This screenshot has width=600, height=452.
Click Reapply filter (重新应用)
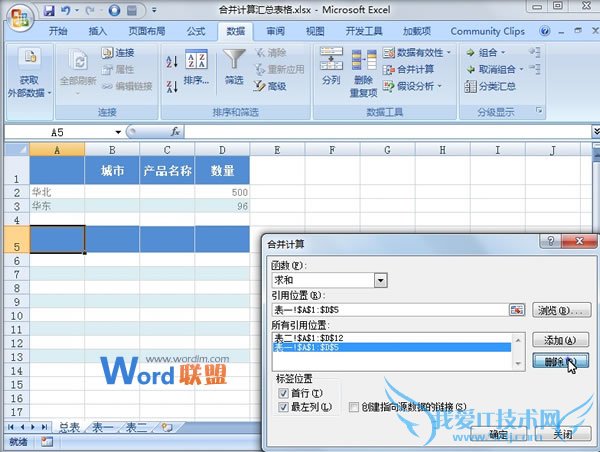[x=279, y=69]
